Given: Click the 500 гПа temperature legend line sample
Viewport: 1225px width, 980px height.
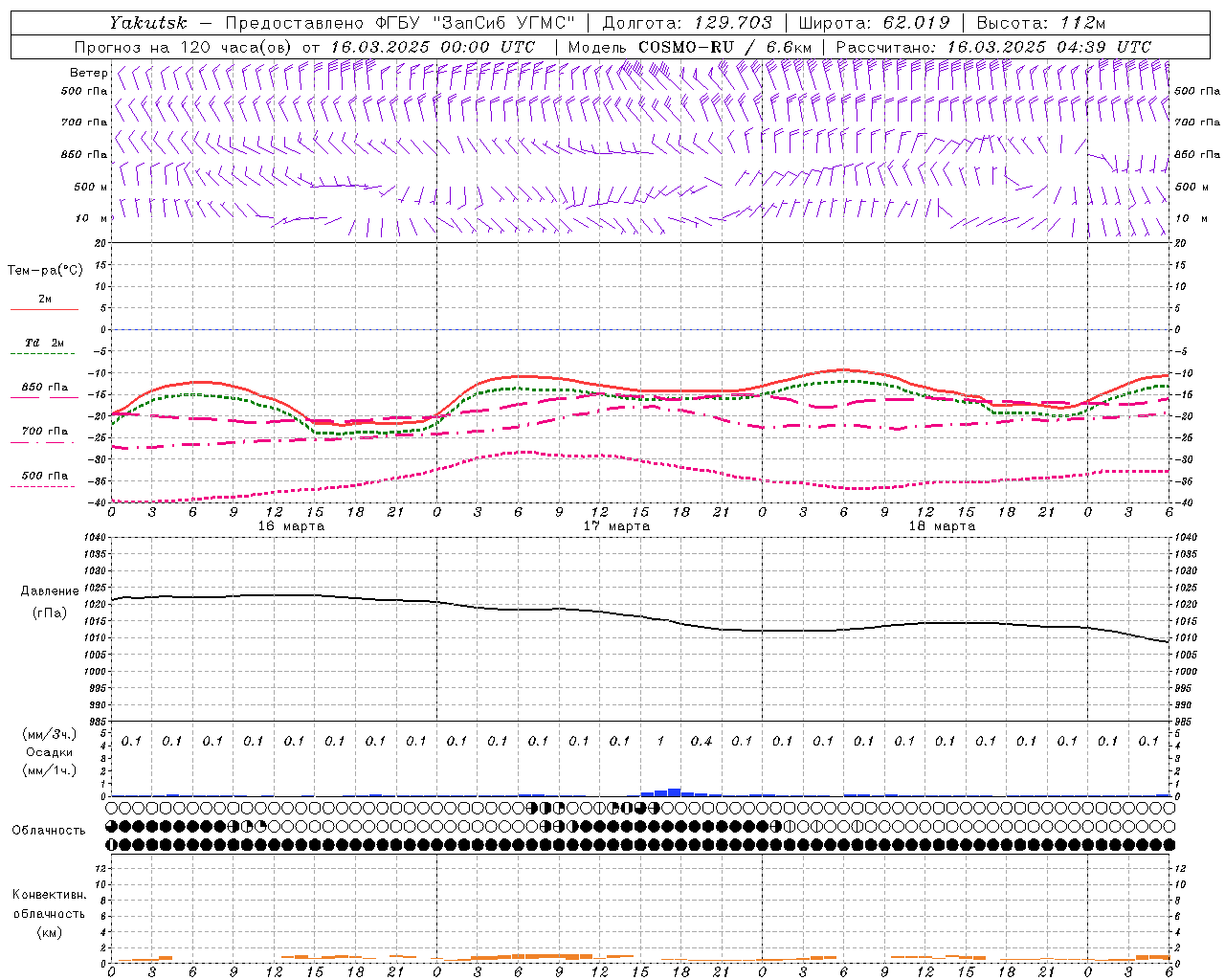Looking at the screenshot, I should tap(44, 486).
